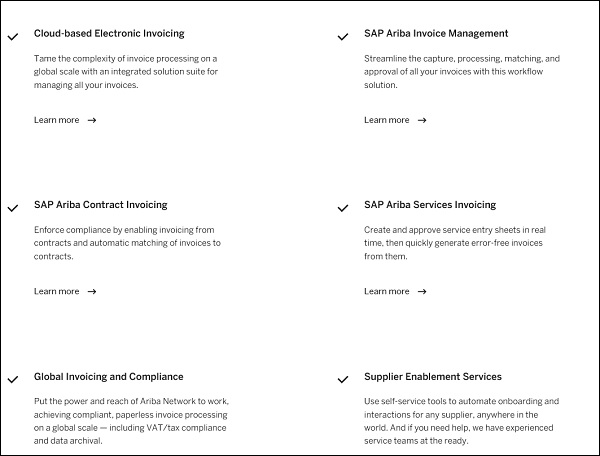This screenshot has height=456, width=600.
Task: Click arrow icon under Cloud-based Electronic Invoicing
Action: coord(92,120)
